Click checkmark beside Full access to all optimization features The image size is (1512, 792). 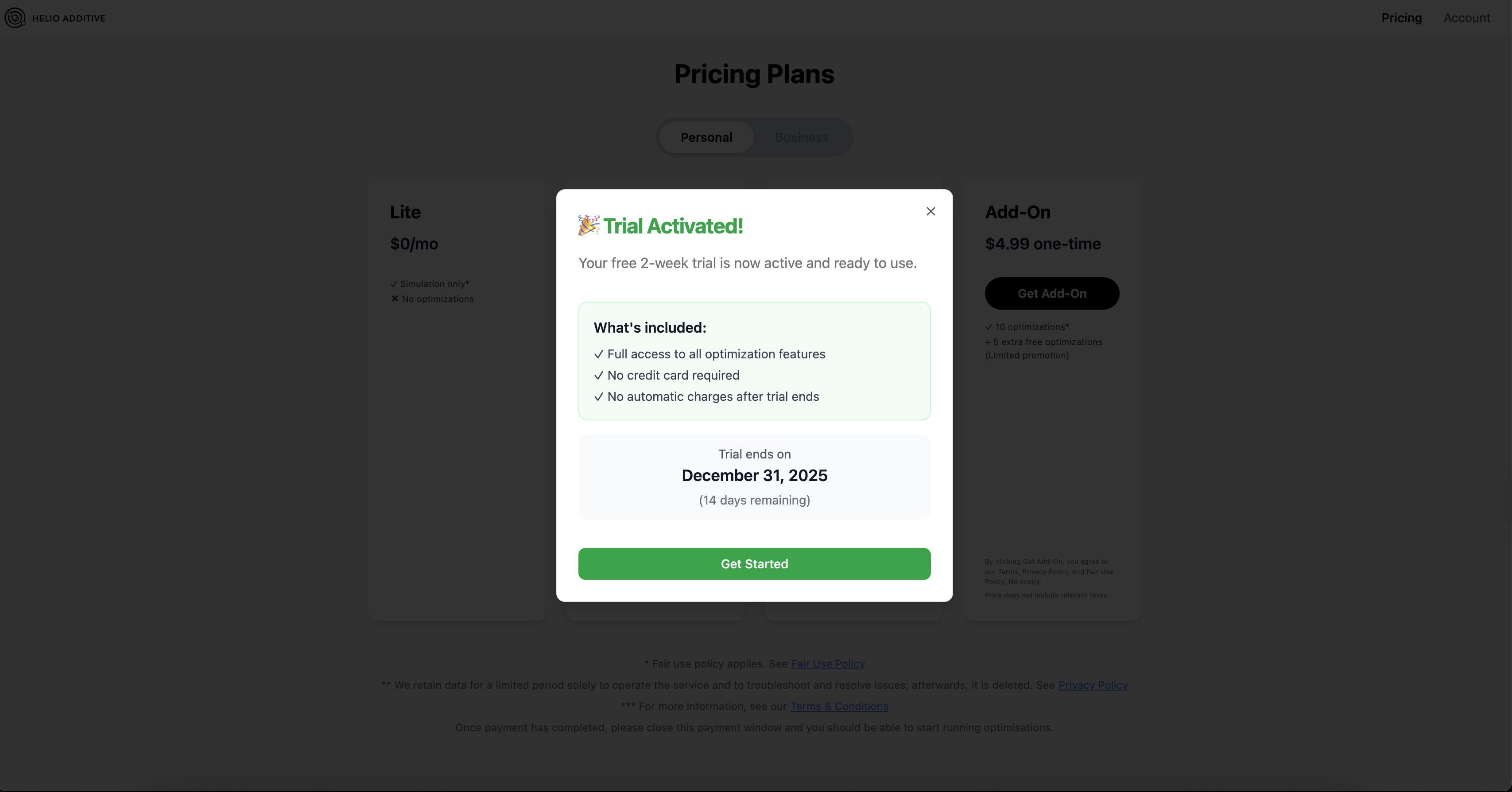[x=598, y=354]
